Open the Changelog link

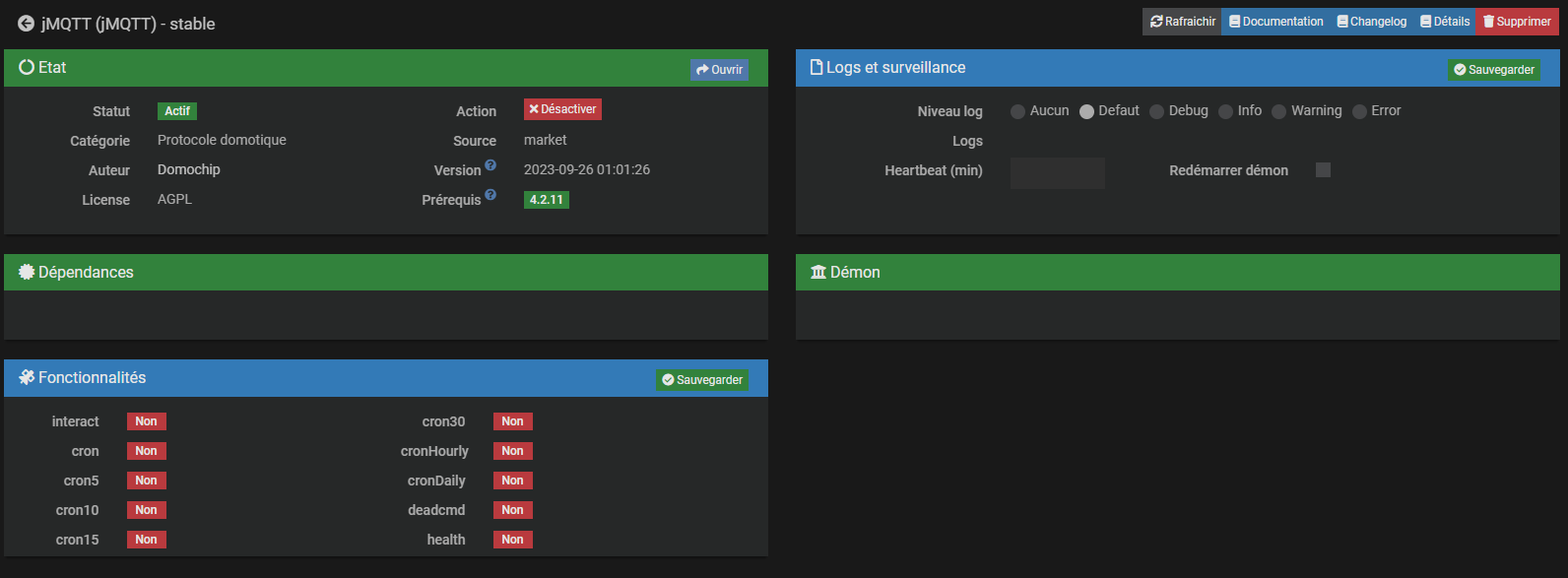[1371, 22]
